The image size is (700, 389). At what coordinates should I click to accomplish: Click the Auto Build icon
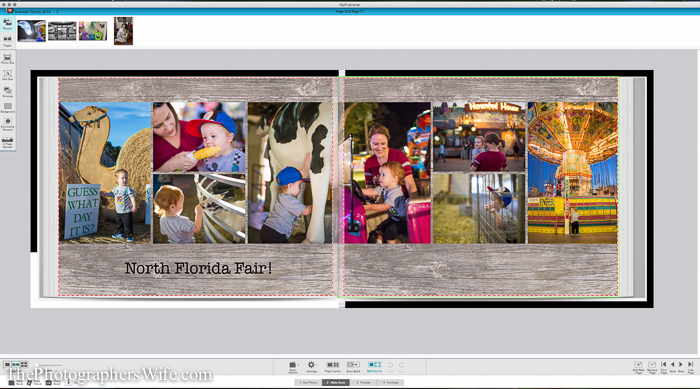pos(353,367)
